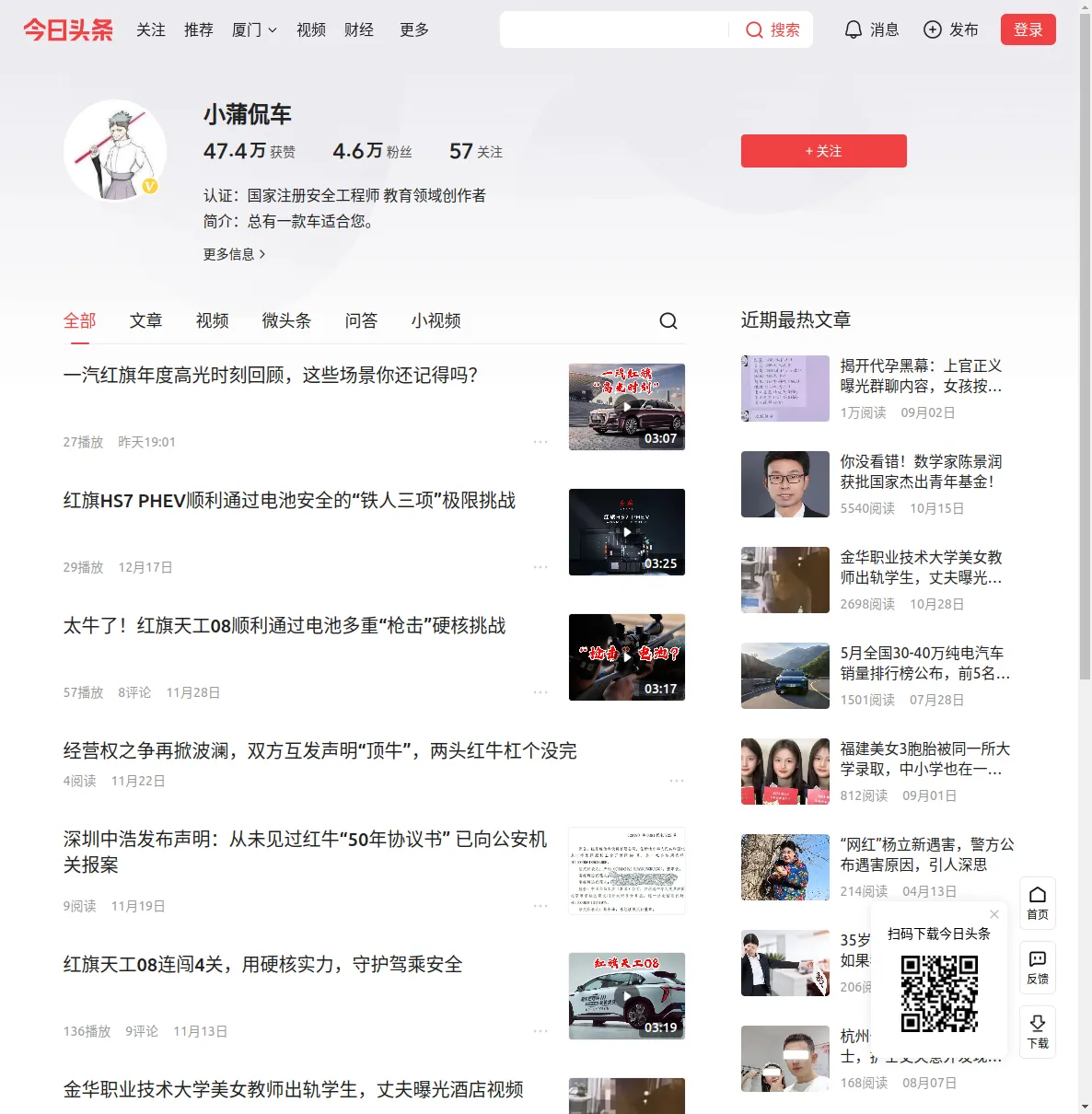Click the search magnifier icon in header

[754, 30]
